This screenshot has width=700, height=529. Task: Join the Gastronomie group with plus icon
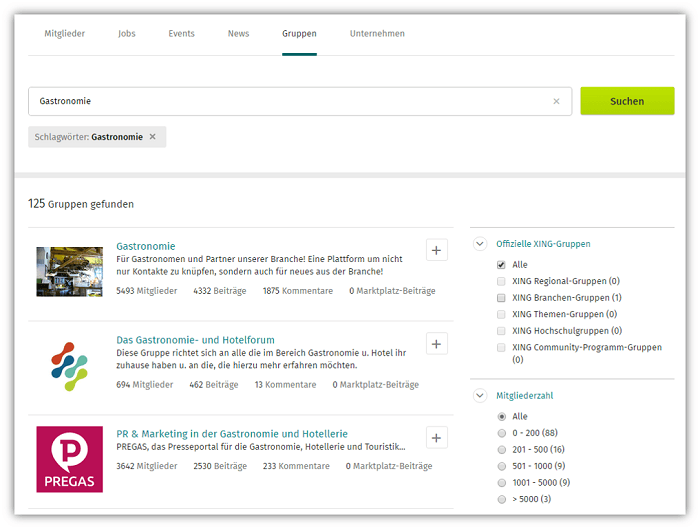click(x=436, y=250)
